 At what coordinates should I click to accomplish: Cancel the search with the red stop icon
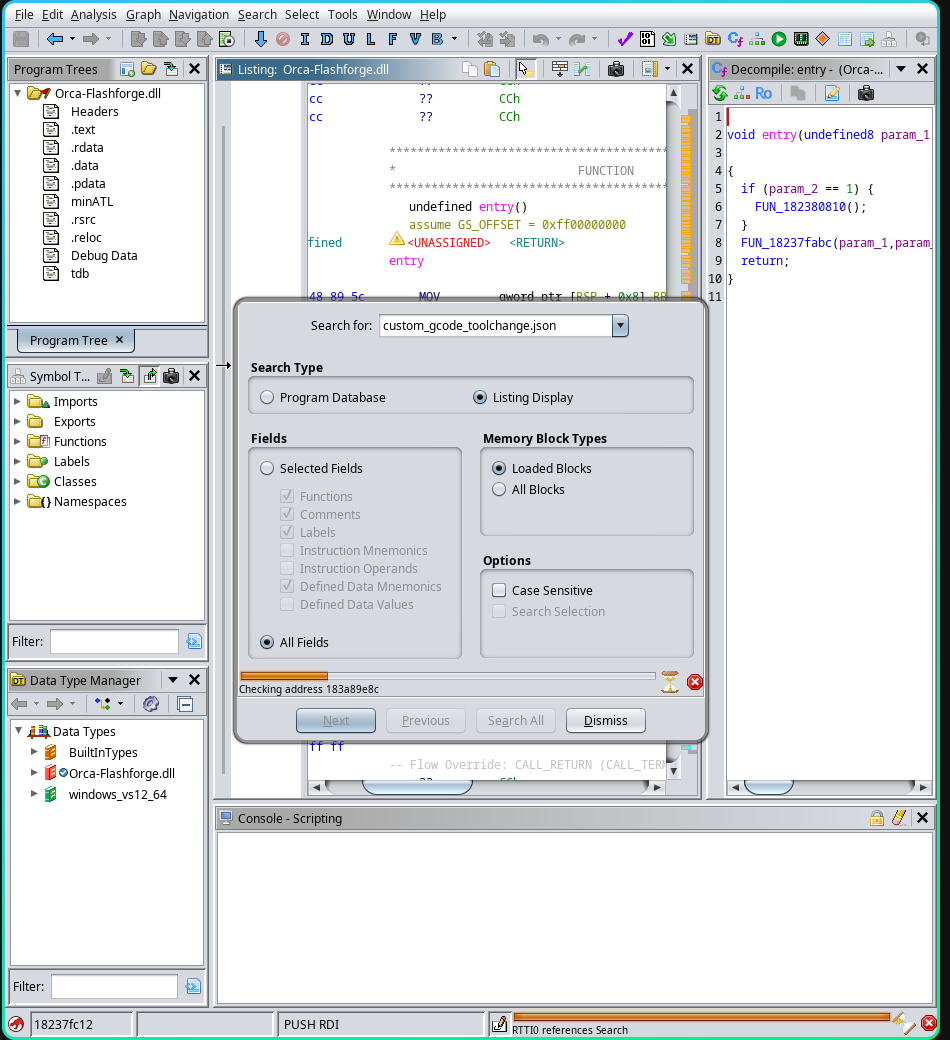(695, 682)
